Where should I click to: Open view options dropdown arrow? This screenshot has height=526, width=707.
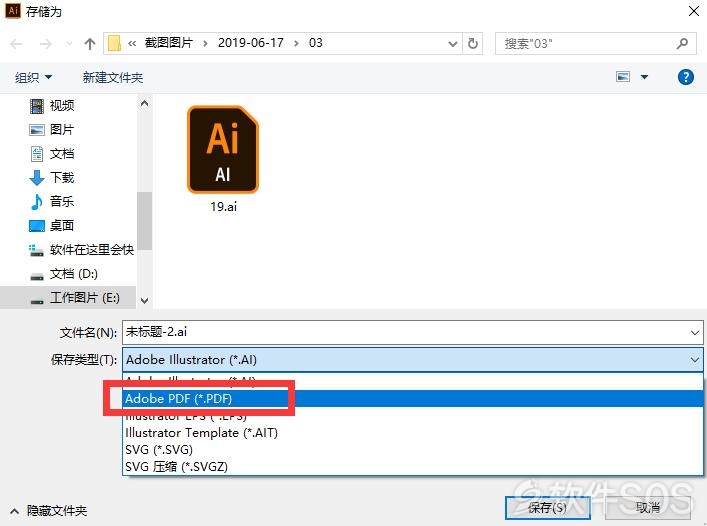[644, 77]
